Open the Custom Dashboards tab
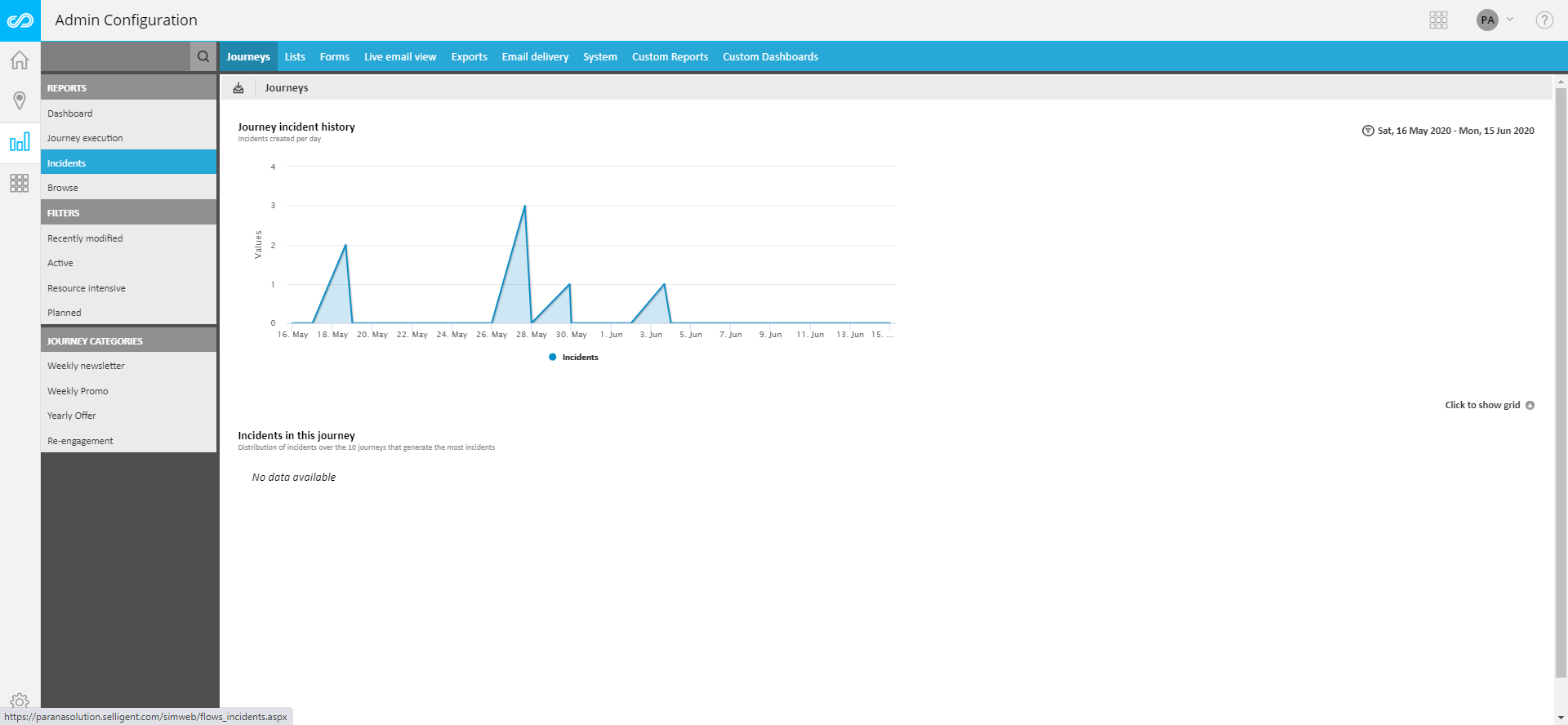 [x=770, y=57]
